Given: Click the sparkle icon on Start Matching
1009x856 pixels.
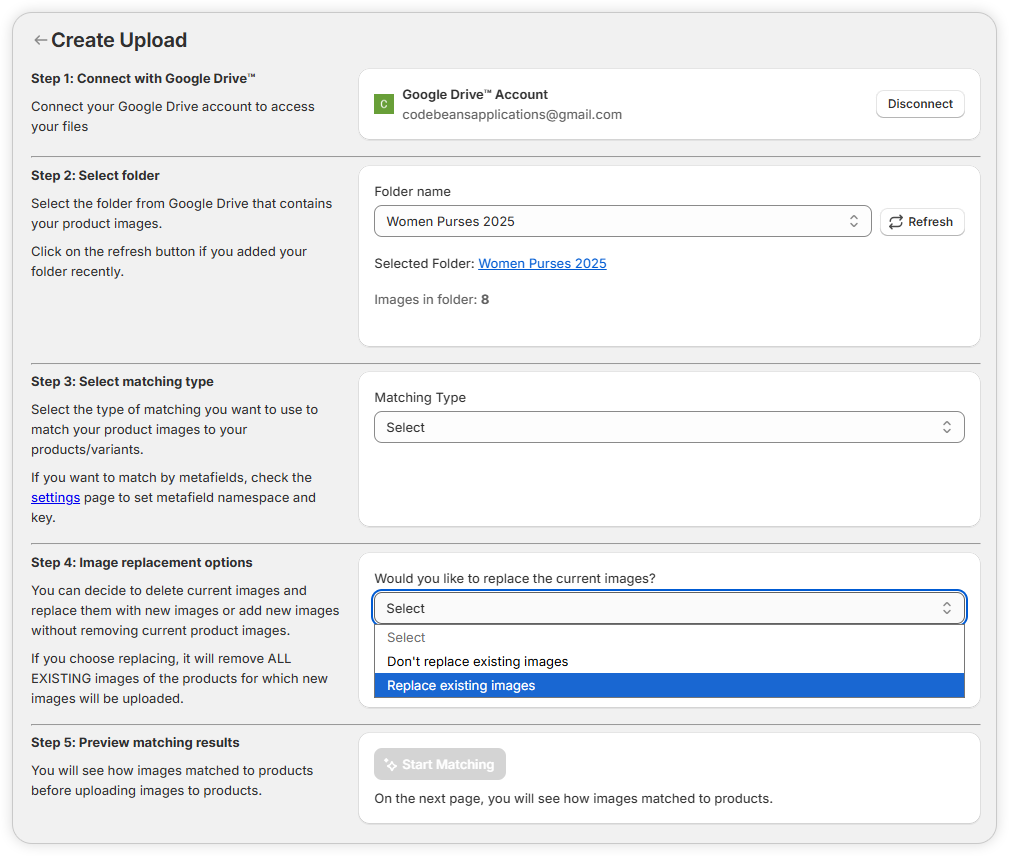Looking at the screenshot, I should coord(390,765).
